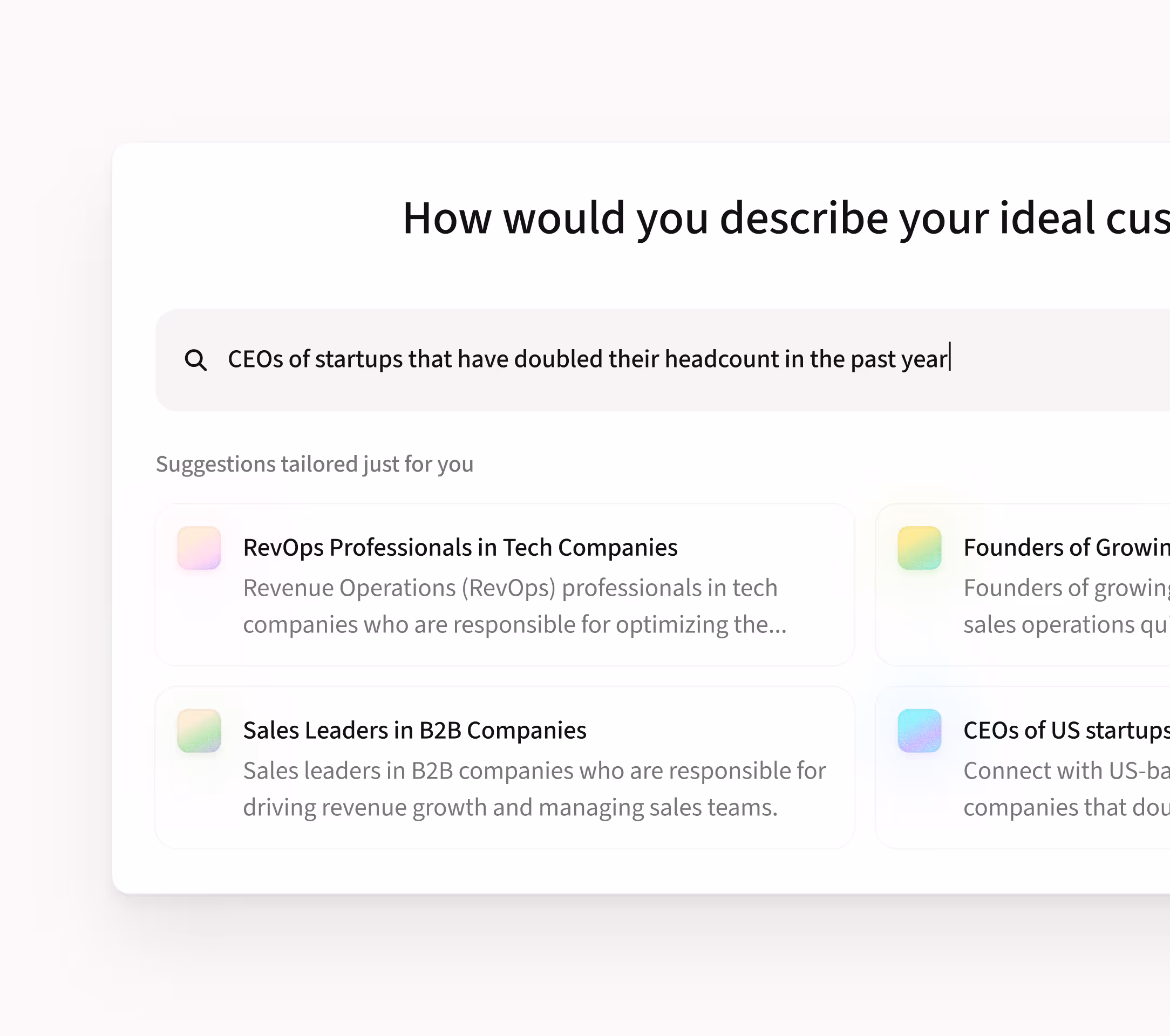Click the Founders of Growing title text
The image size is (1170, 1036).
1064,547
